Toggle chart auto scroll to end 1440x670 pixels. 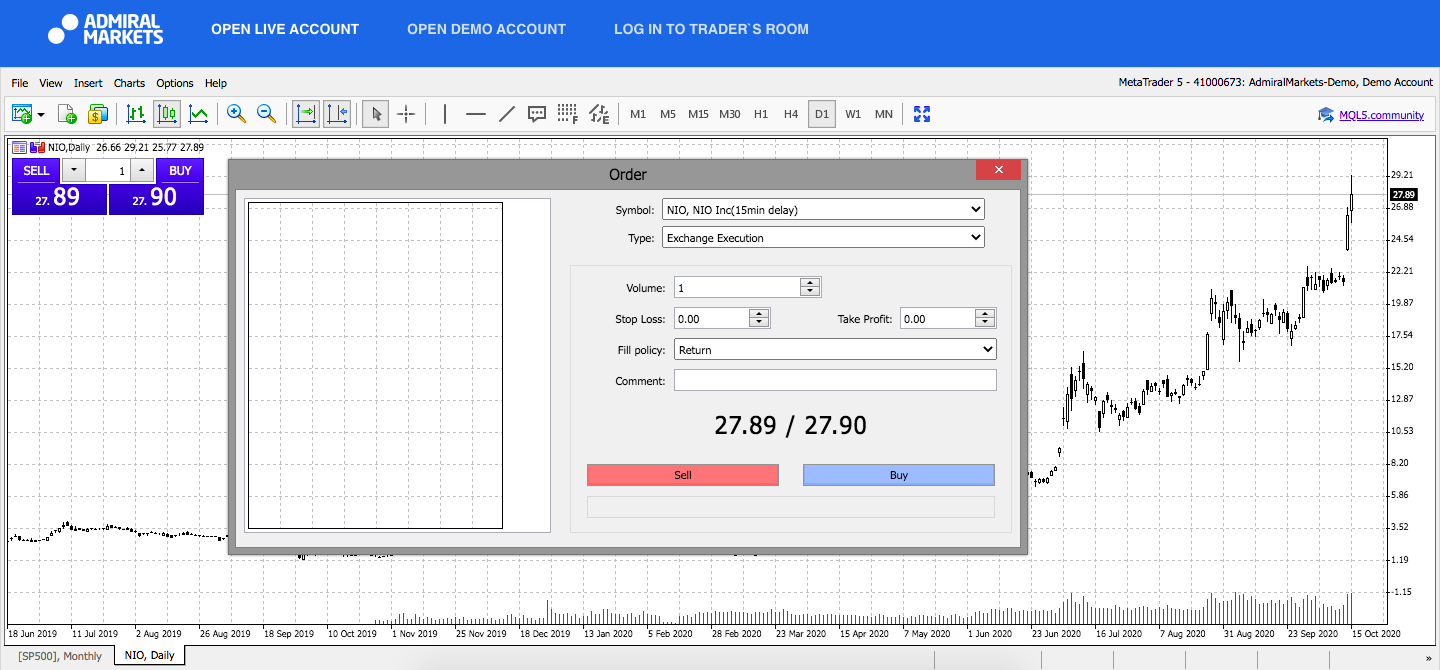click(306, 114)
